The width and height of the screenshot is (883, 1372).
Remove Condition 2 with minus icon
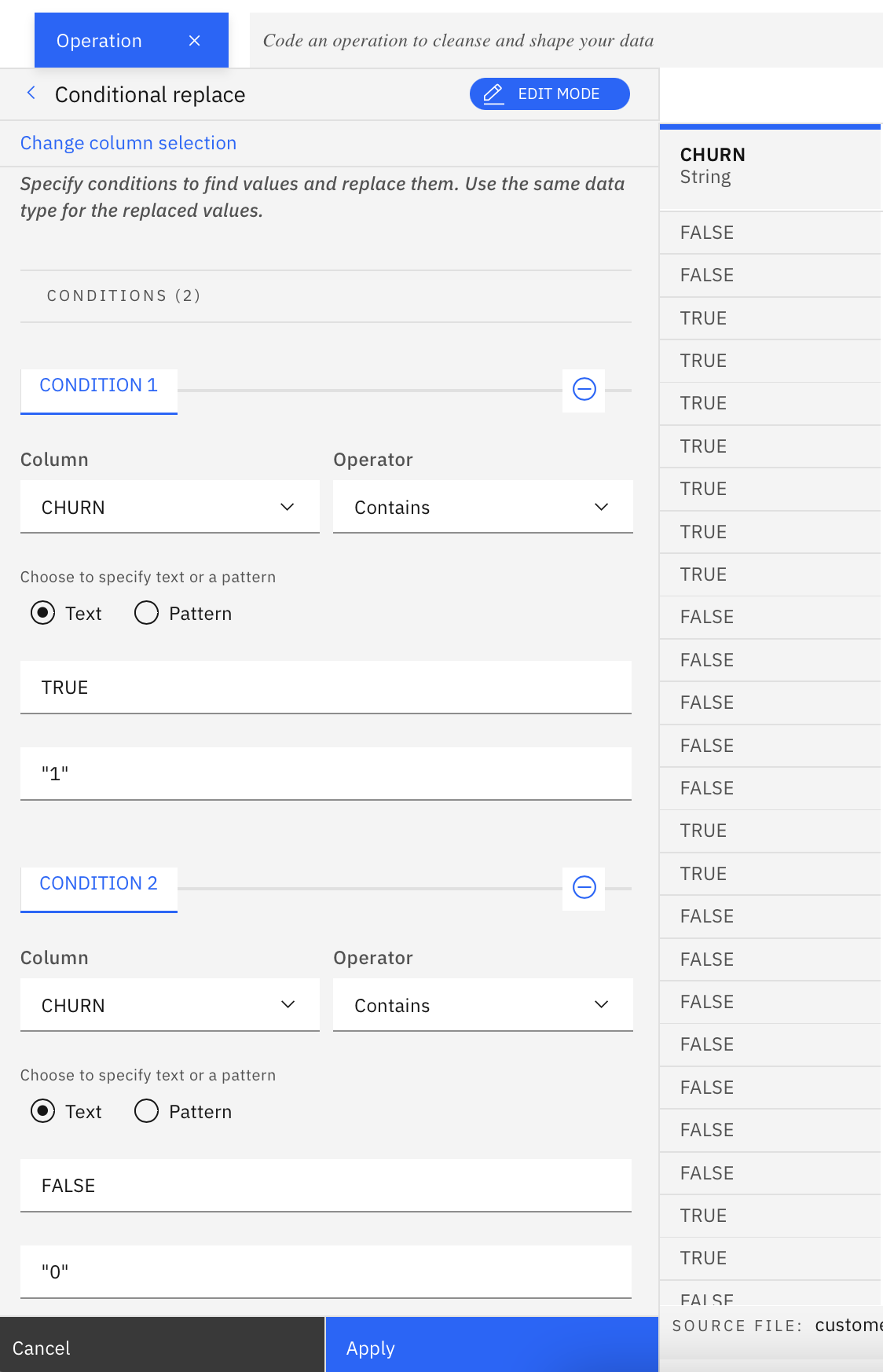(x=584, y=887)
